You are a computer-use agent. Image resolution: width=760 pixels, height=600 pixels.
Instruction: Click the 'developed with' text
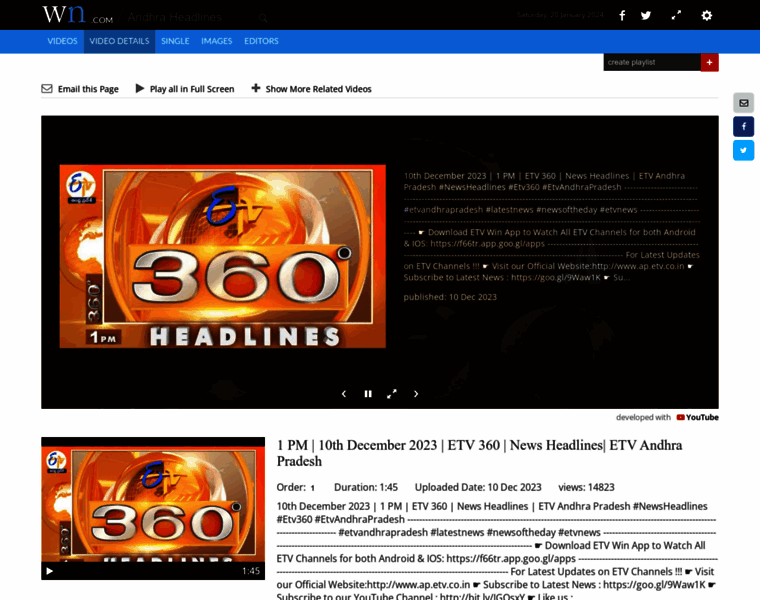(643, 417)
